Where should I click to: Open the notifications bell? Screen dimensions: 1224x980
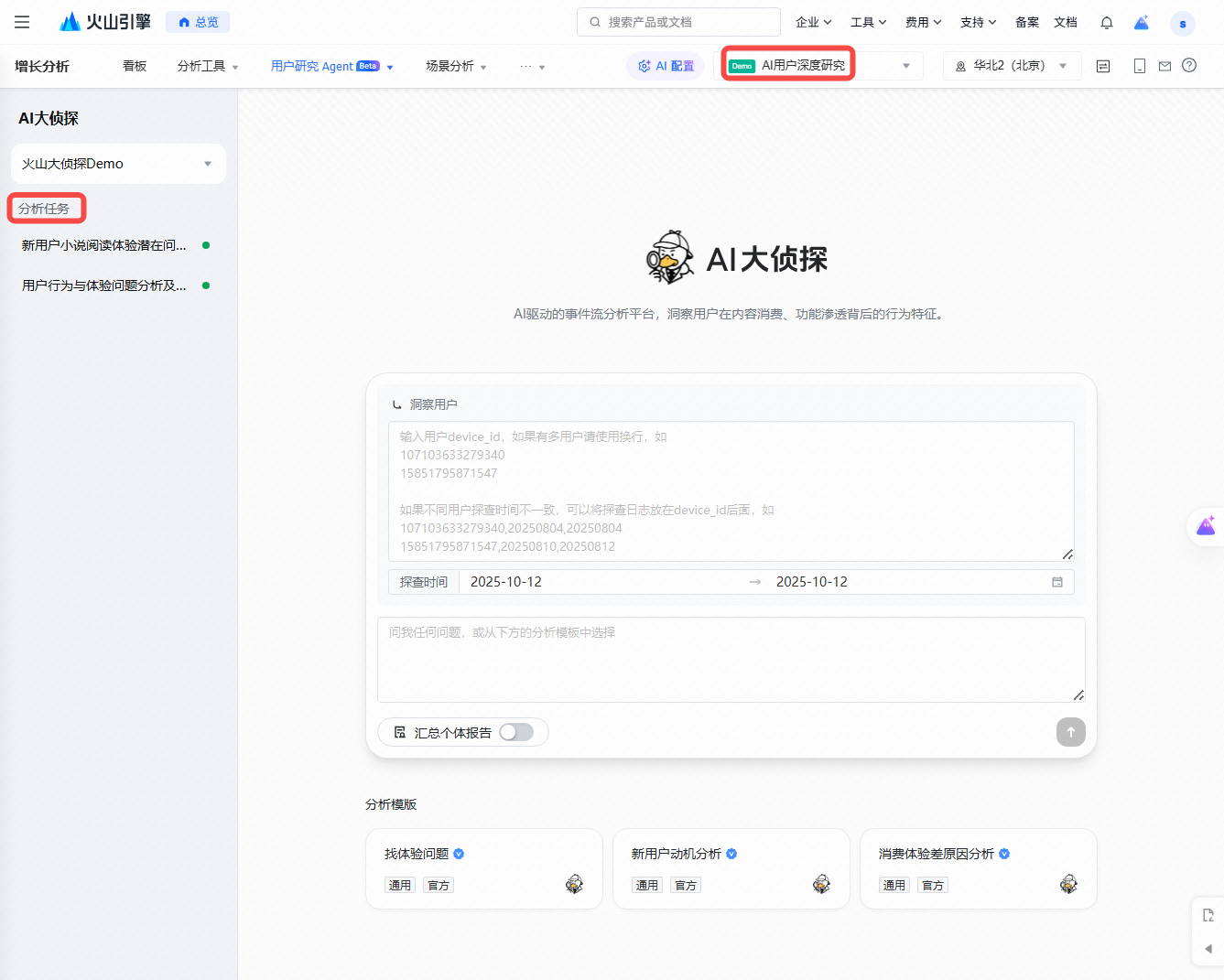(x=1107, y=23)
